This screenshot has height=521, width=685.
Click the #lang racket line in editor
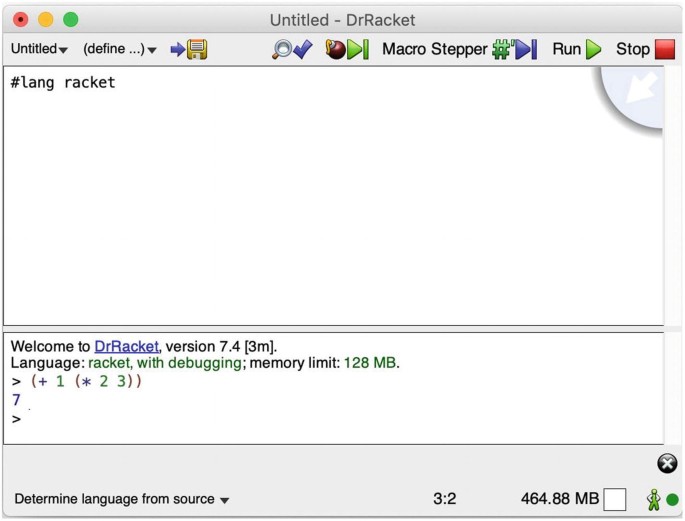coord(63,82)
